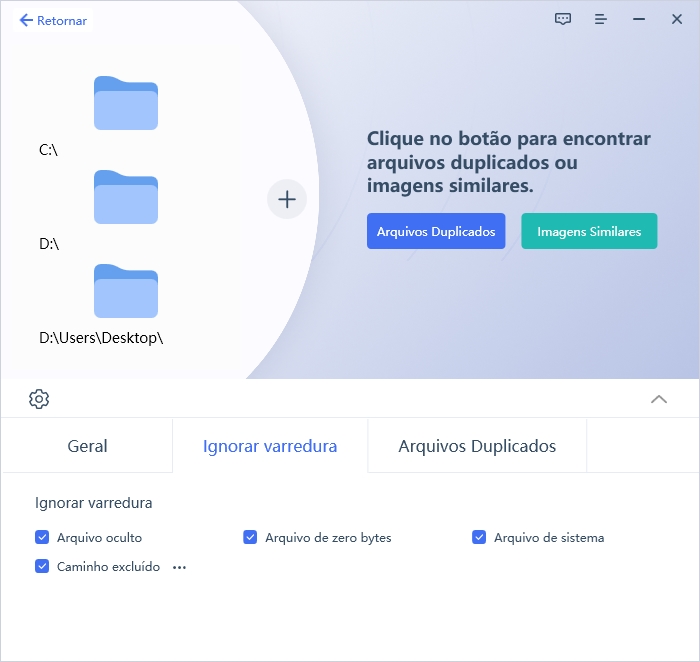Click the D:\ path label
The height and width of the screenshot is (662, 700).
click(49, 244)
